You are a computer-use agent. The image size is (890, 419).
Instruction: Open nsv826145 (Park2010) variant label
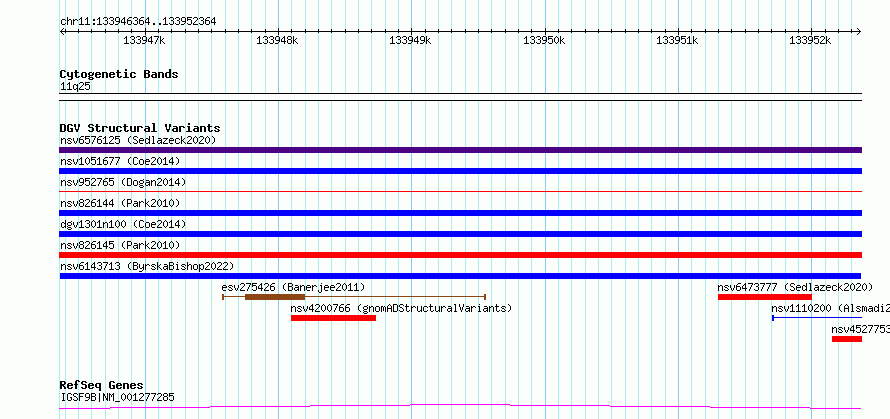[120, 245]
